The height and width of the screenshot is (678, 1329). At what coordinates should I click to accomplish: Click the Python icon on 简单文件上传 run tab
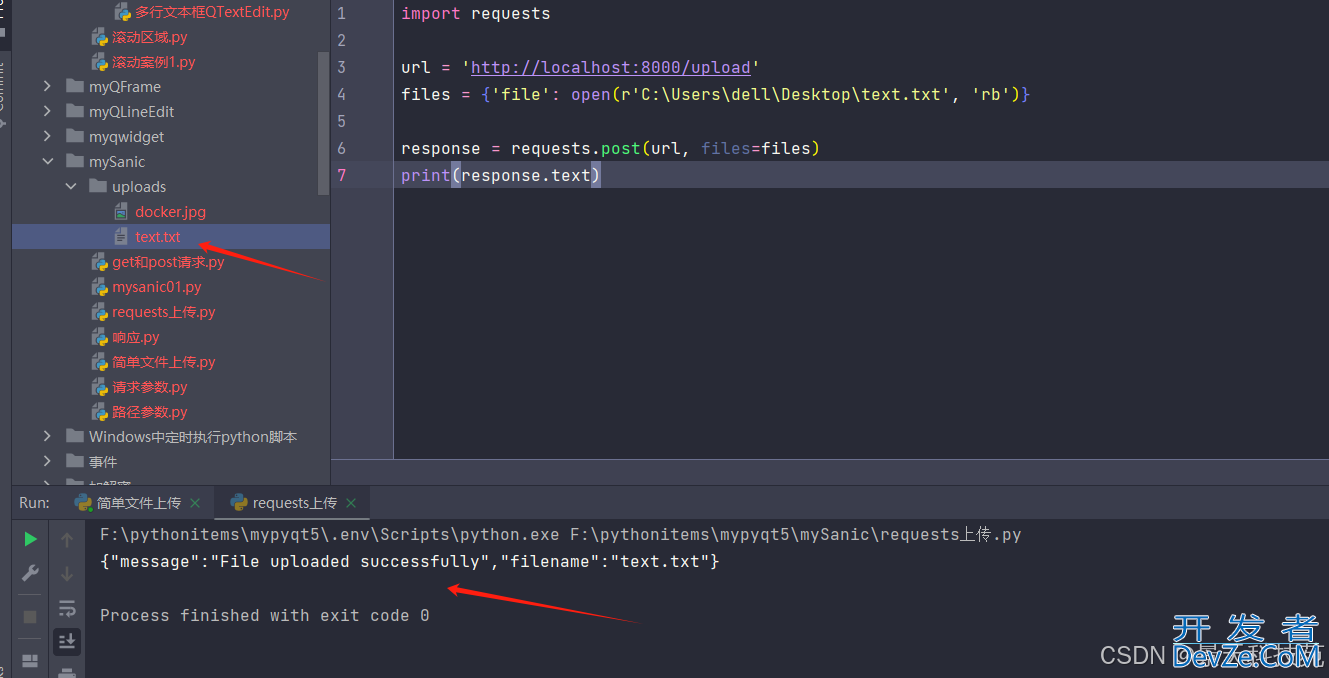click(83, 503)
